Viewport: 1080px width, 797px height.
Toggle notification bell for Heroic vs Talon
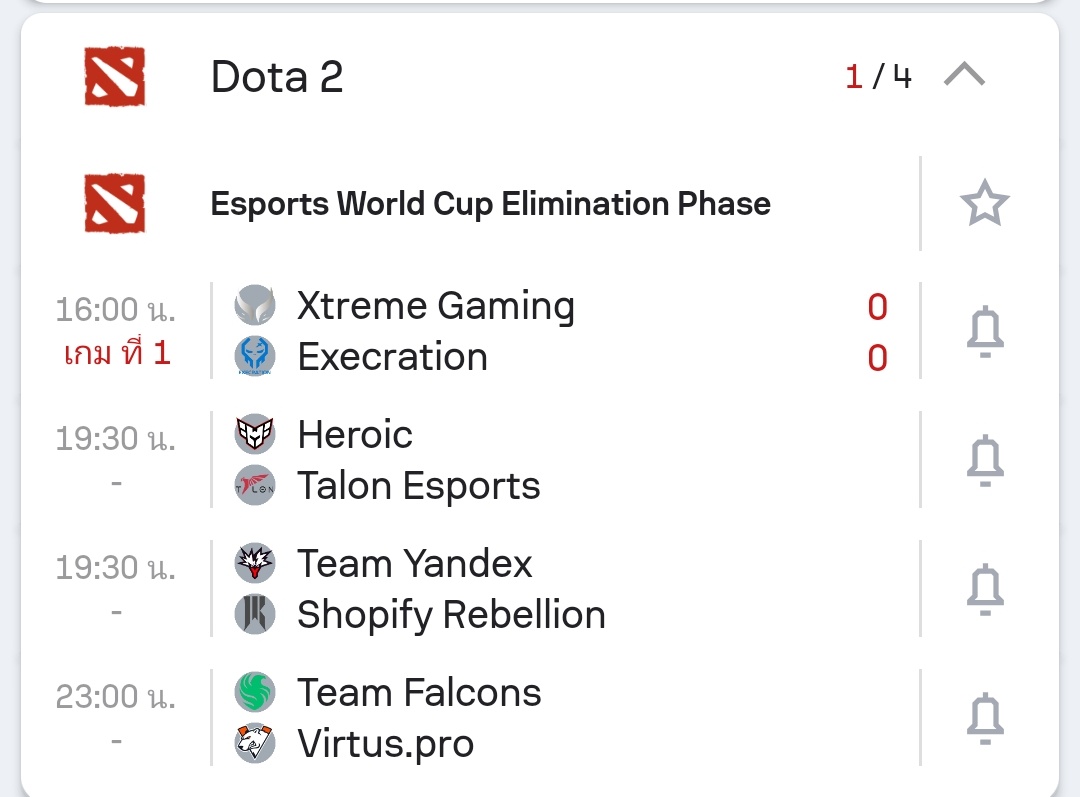[985, 460]
